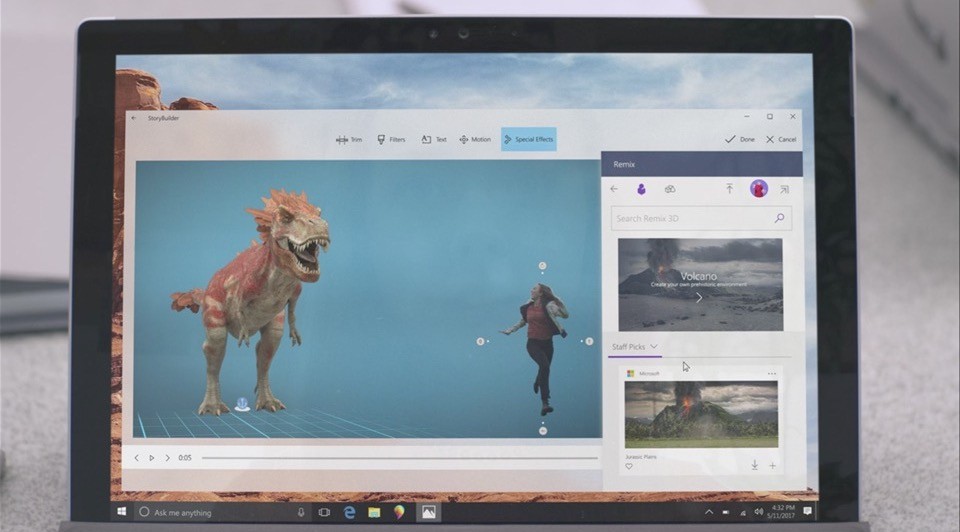Open Task View from taskbar
The image size is (960, 532).
coord(324,512)
